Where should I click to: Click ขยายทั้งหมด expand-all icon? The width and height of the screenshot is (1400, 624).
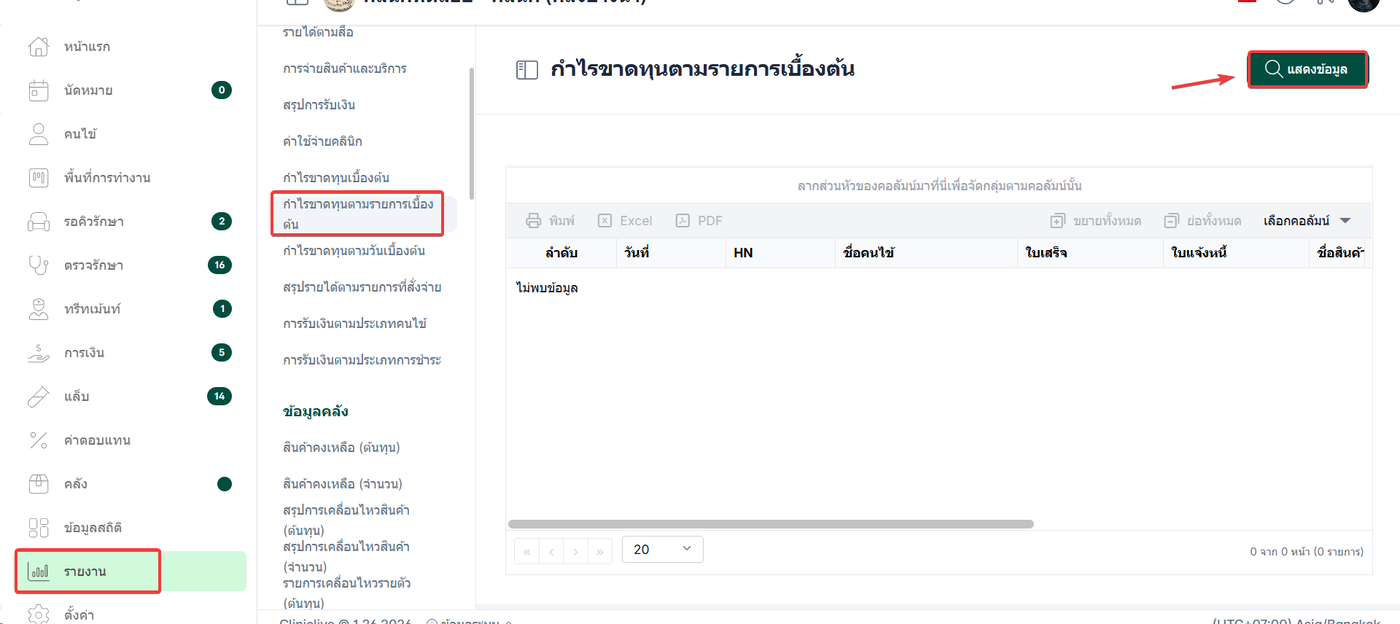tap(1058, 221)
